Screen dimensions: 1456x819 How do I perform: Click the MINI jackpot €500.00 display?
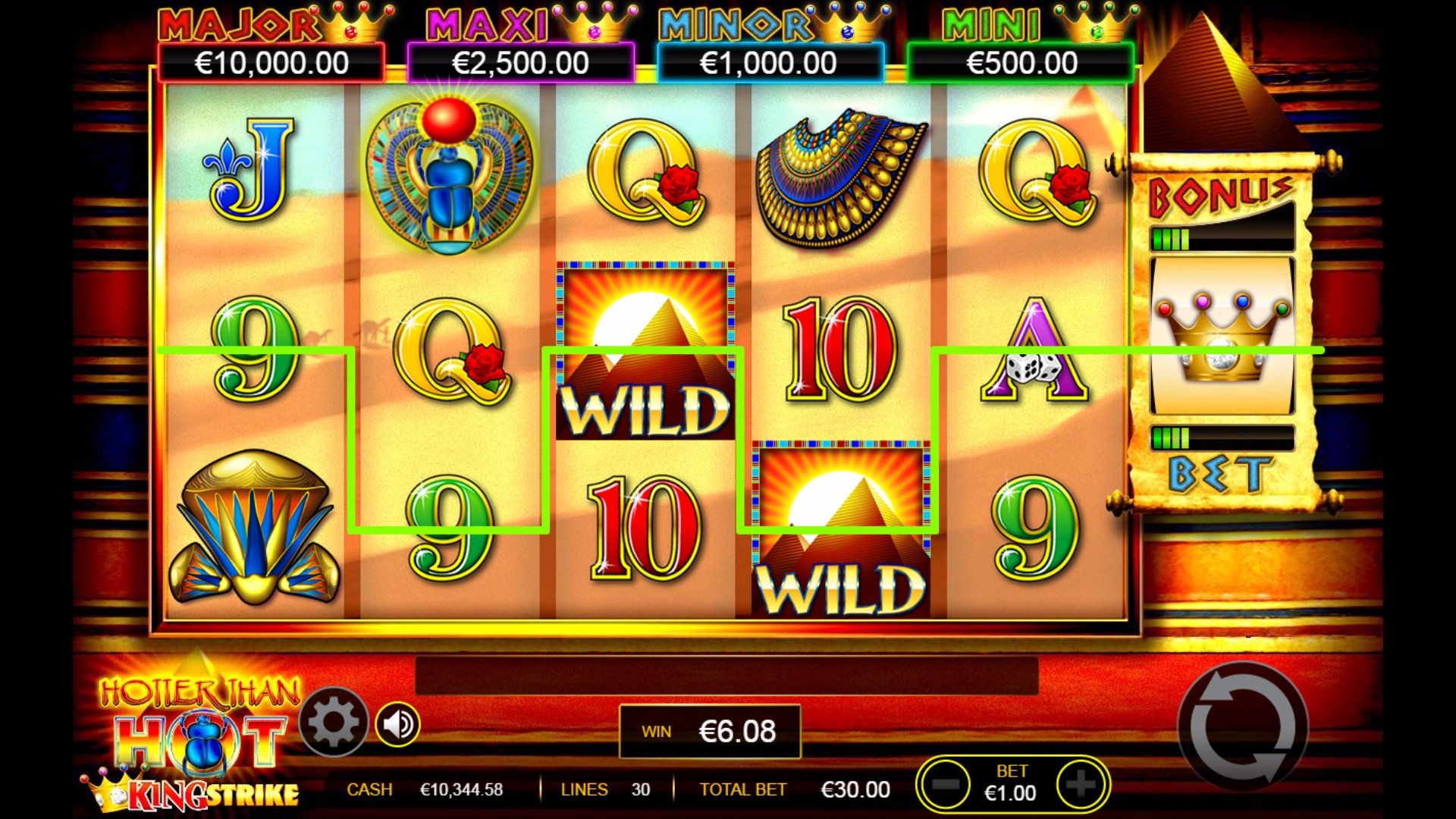coord(1021,63)
